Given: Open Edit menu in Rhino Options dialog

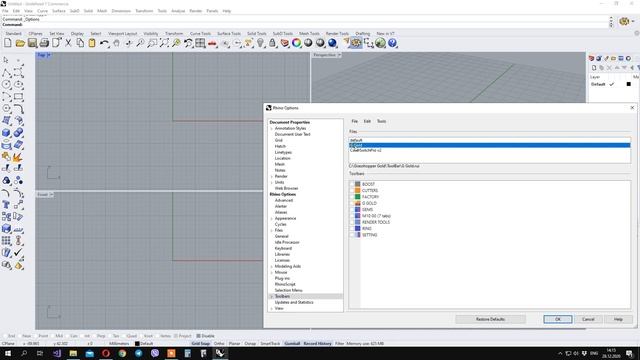Looking at the screenshot, I should (367, 121).
